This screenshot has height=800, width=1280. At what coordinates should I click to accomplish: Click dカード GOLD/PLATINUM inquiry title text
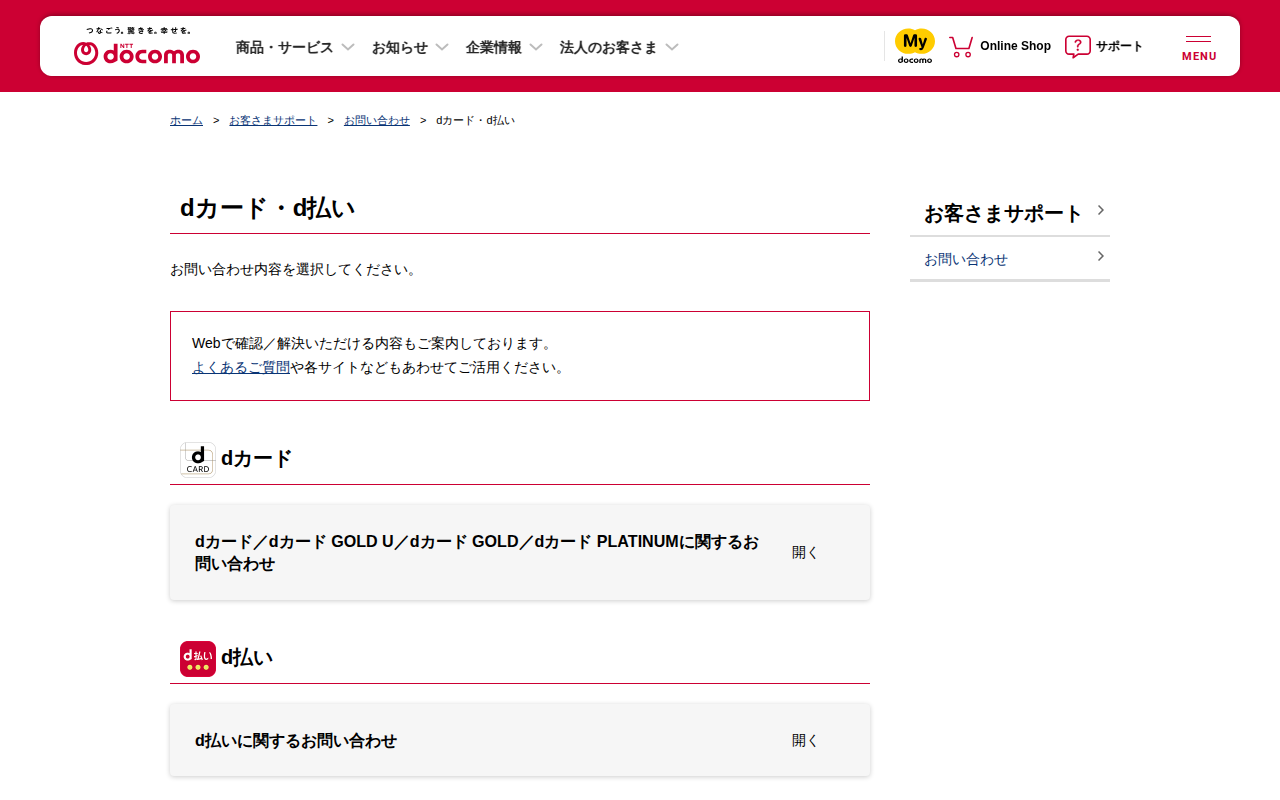[x=477, y=553]
